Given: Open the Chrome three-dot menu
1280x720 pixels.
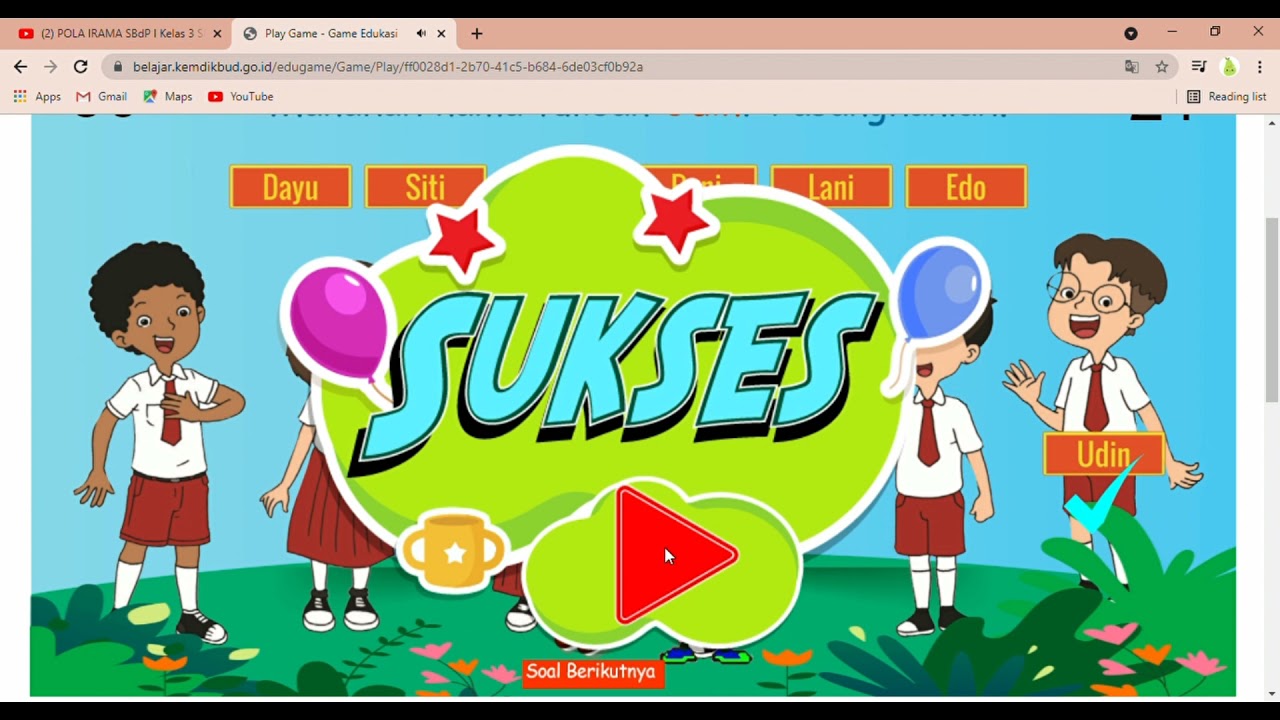Looking at the screenshot, I should coord(1260,67).
